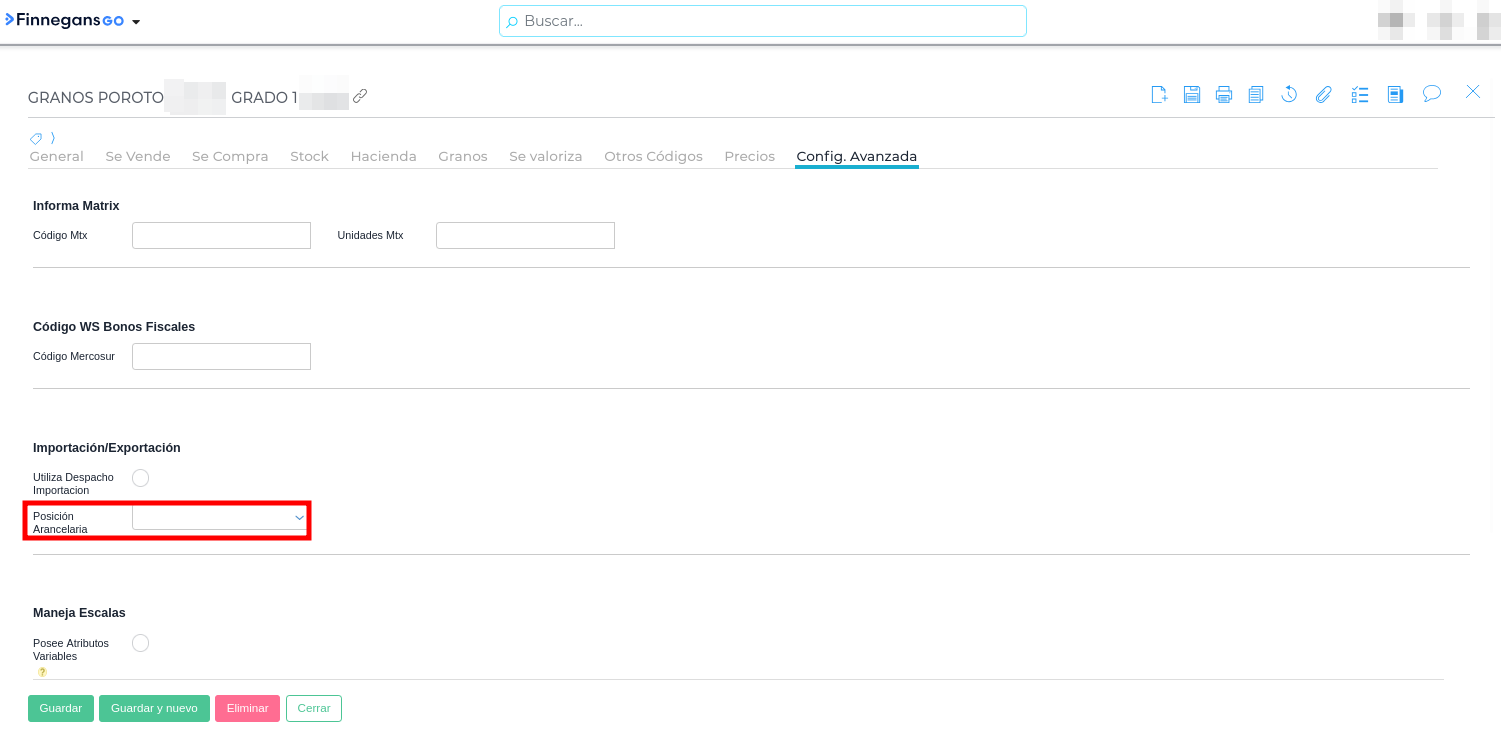Viewport: 1501px width, 731px height.
Task: Focus the Buscar search box
Action: tap(763, 21)
